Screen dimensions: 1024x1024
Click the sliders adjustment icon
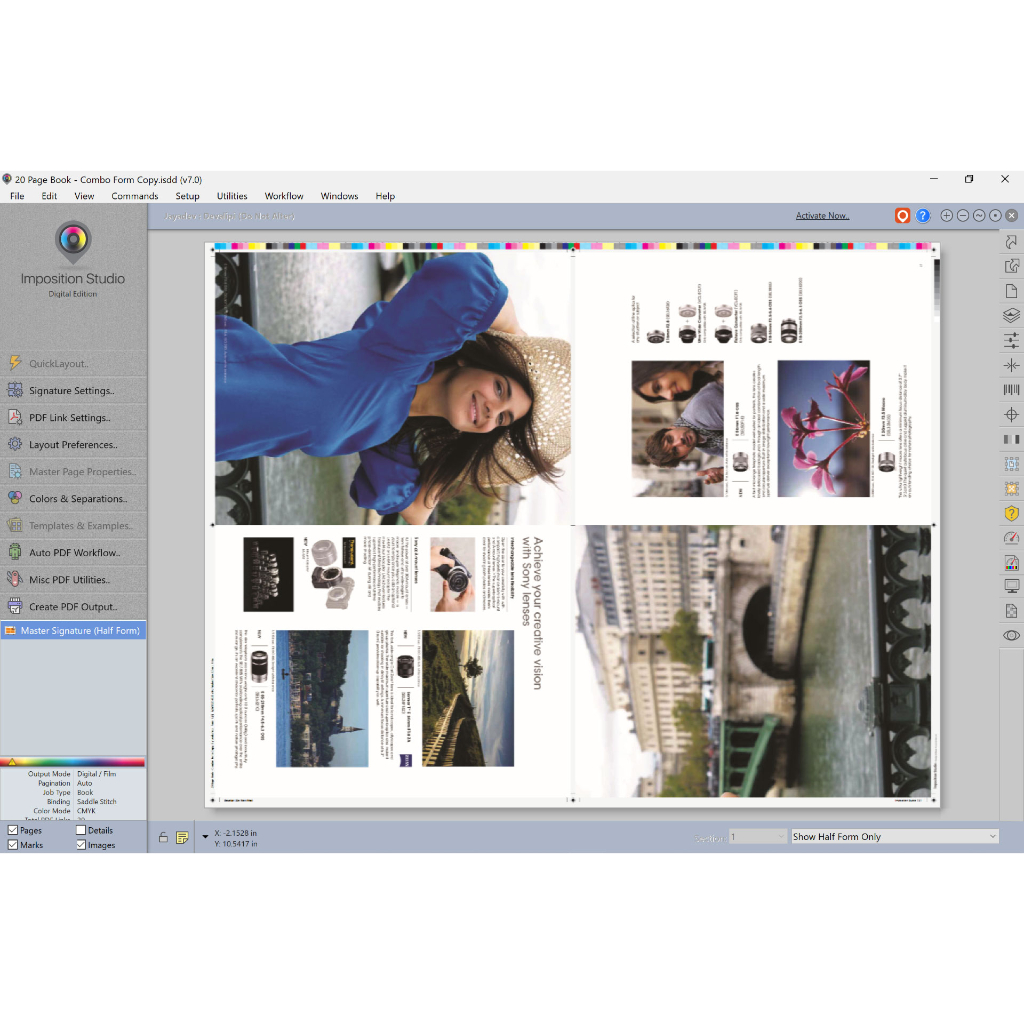point(1011,341)
